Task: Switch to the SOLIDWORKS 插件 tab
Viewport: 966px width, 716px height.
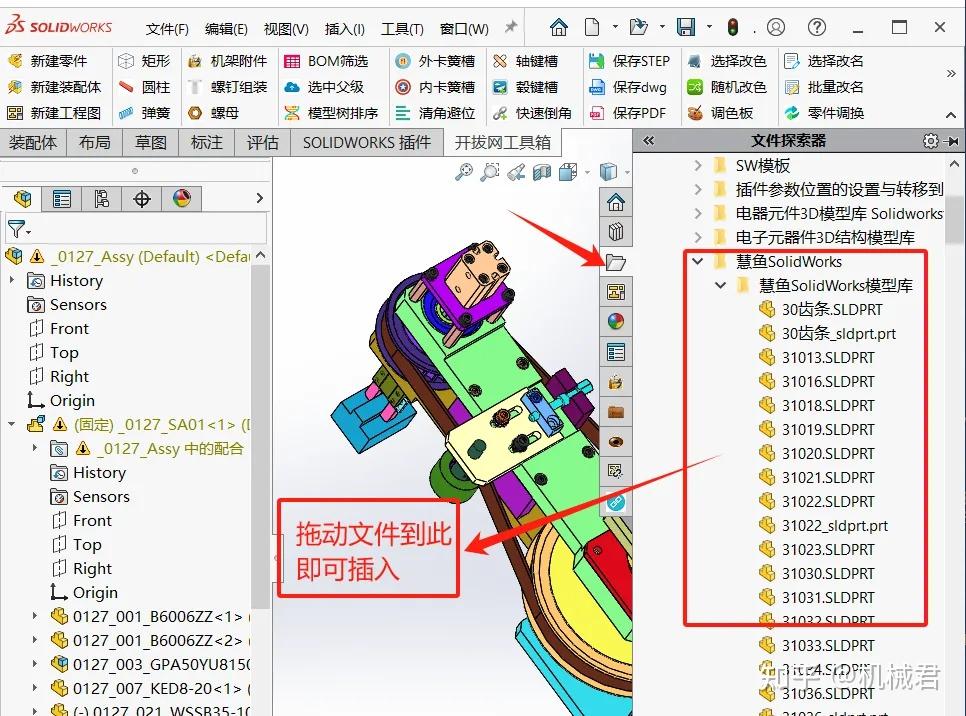Action: 367,142
